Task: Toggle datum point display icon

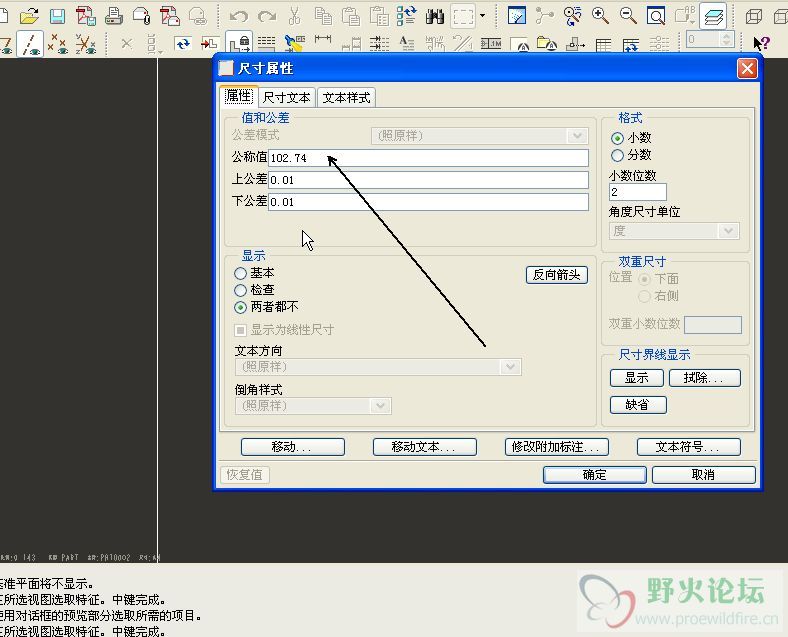Action: click(58, 44)
